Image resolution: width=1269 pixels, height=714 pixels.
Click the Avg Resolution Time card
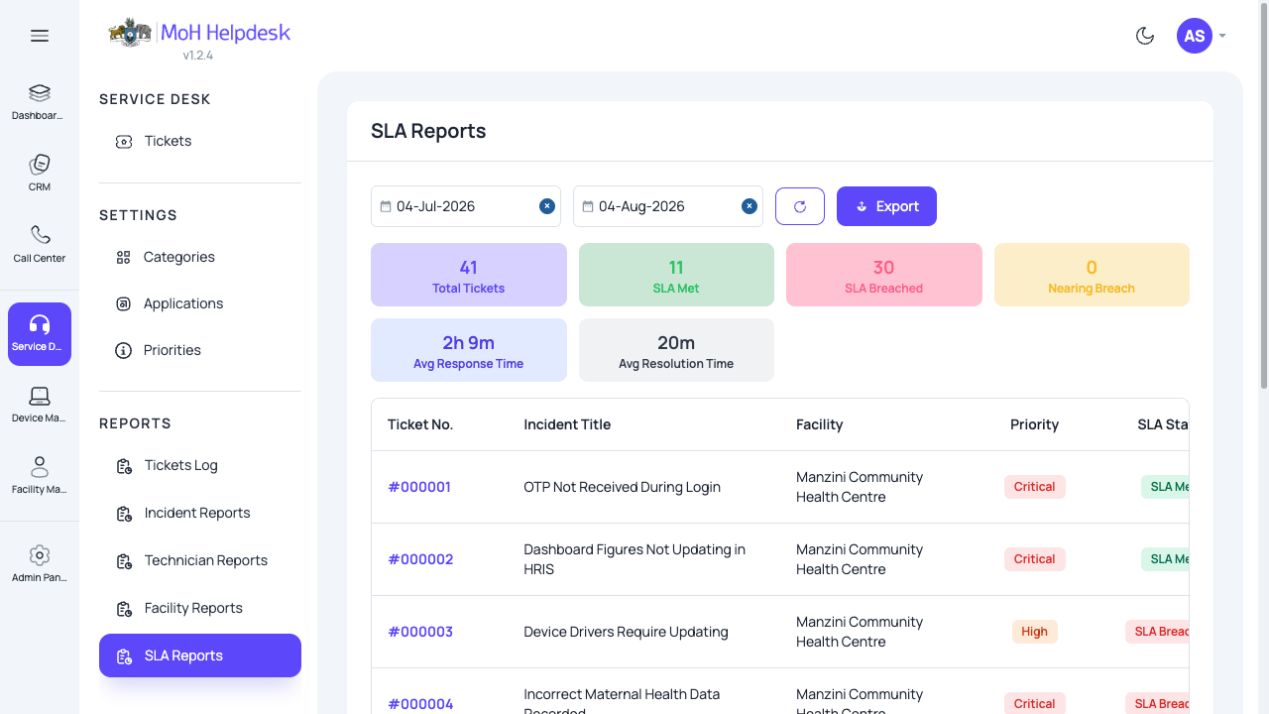point(676,350)
